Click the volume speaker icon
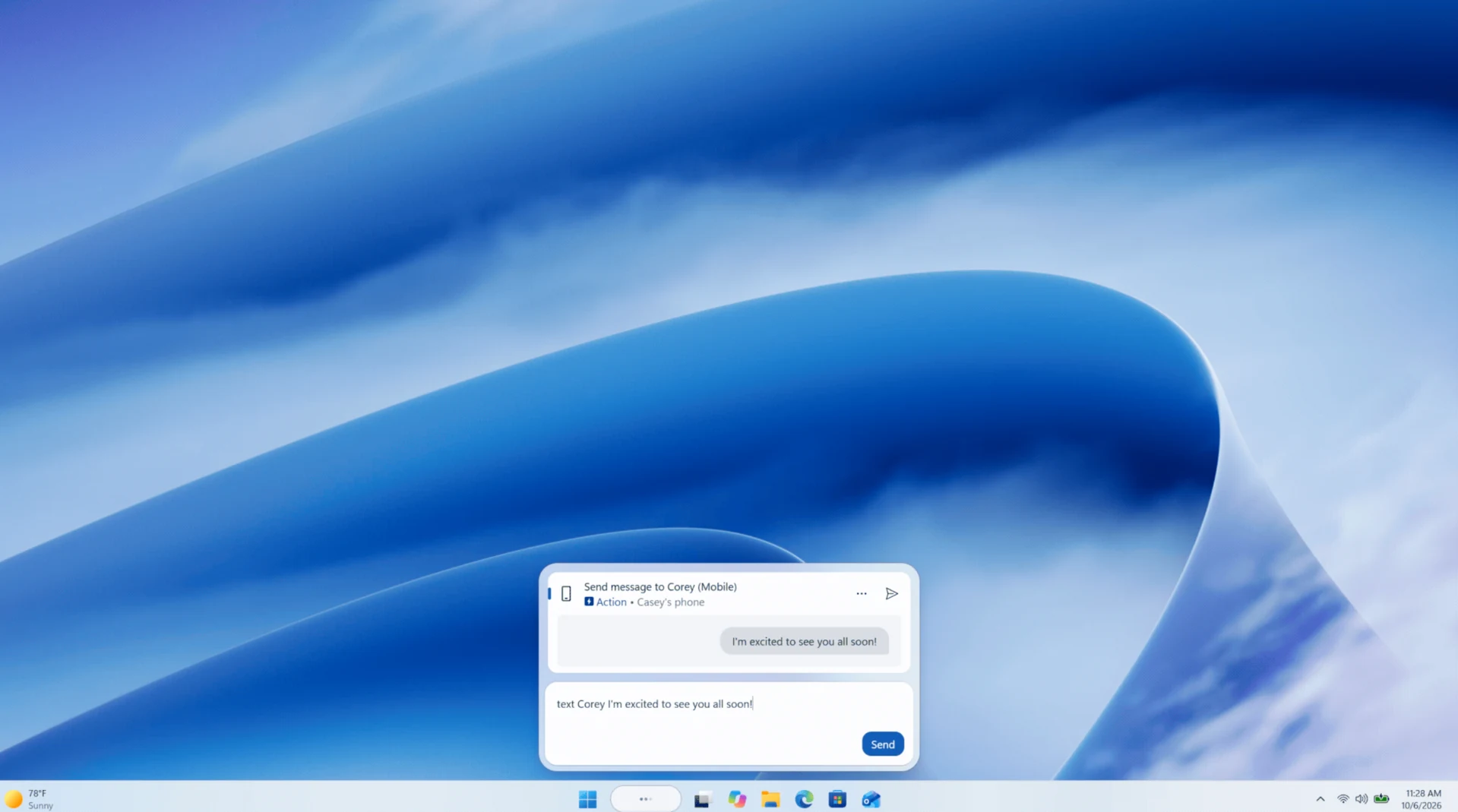The width and height of the screenshot is (1458, 812). pyautogui.click(x=1362, y=799)
